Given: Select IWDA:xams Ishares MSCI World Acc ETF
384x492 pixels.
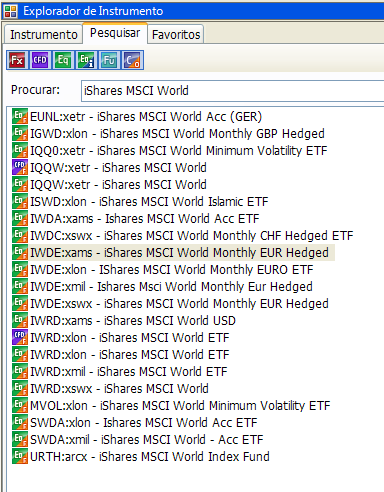Looking at the screenshot, I should (x=145, y=219).
